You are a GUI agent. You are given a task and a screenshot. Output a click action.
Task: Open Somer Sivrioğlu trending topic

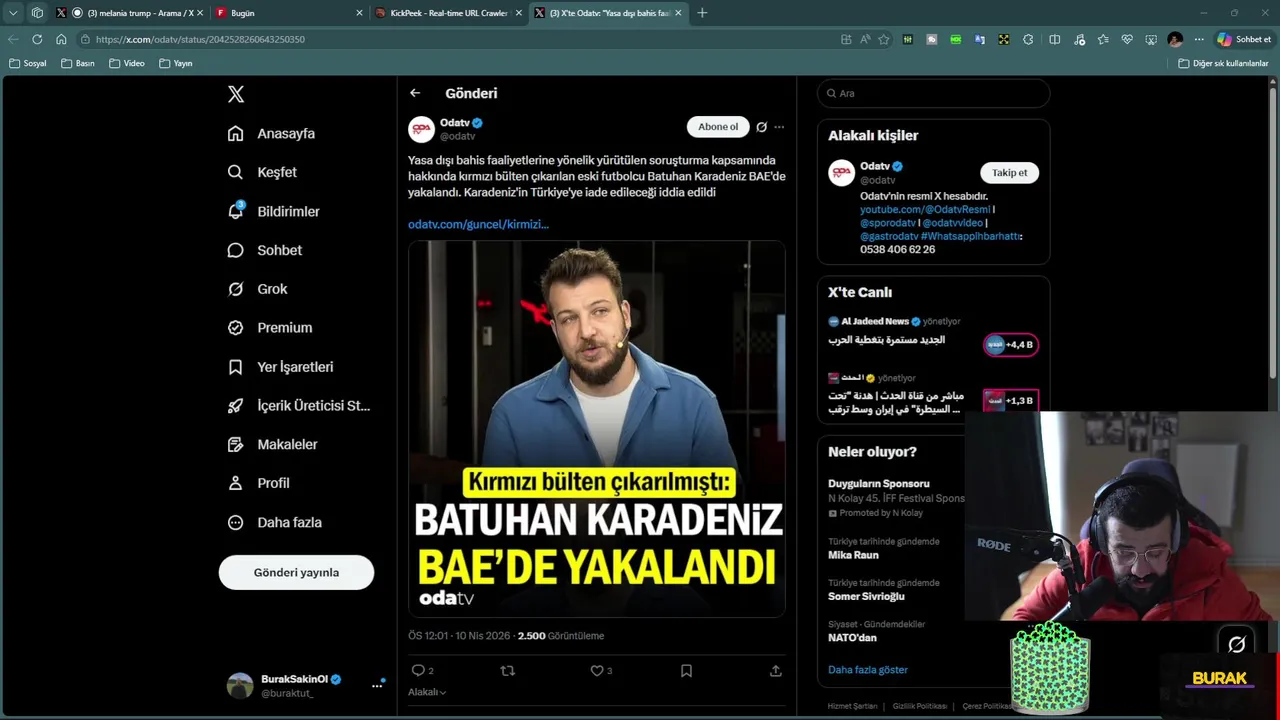pos(866,596)
